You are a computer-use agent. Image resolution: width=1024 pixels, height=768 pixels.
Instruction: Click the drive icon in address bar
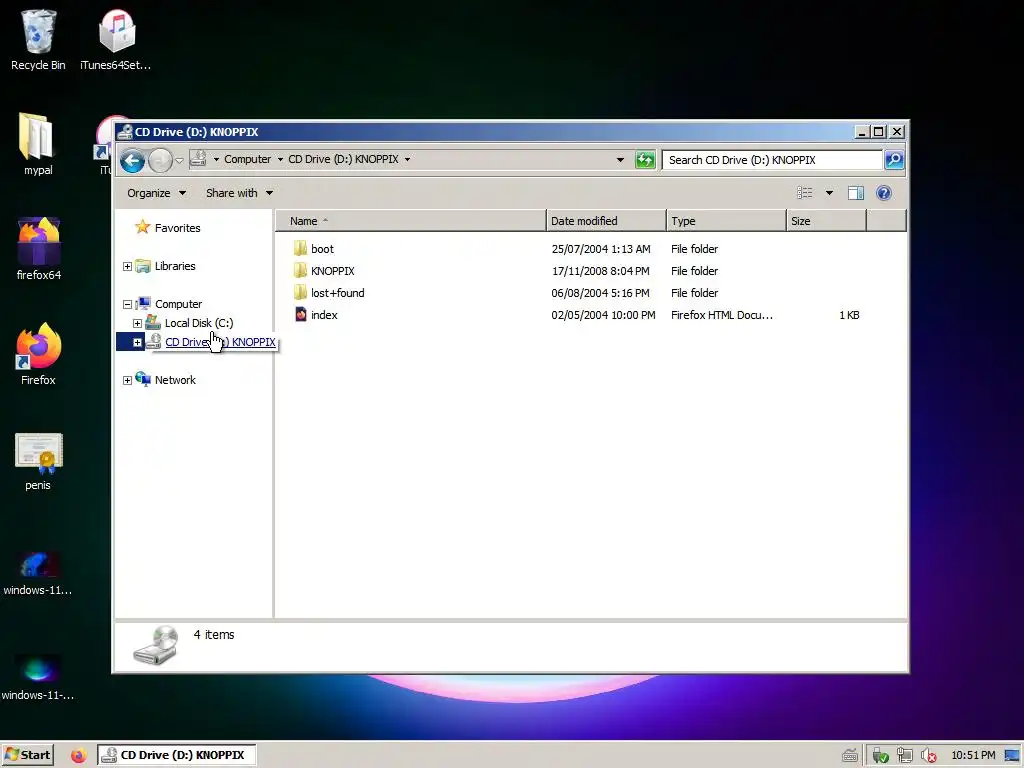click(199, 159)
